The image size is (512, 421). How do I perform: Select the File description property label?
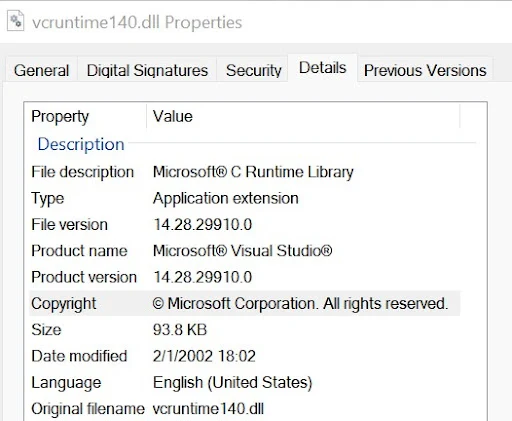point(83,172)
